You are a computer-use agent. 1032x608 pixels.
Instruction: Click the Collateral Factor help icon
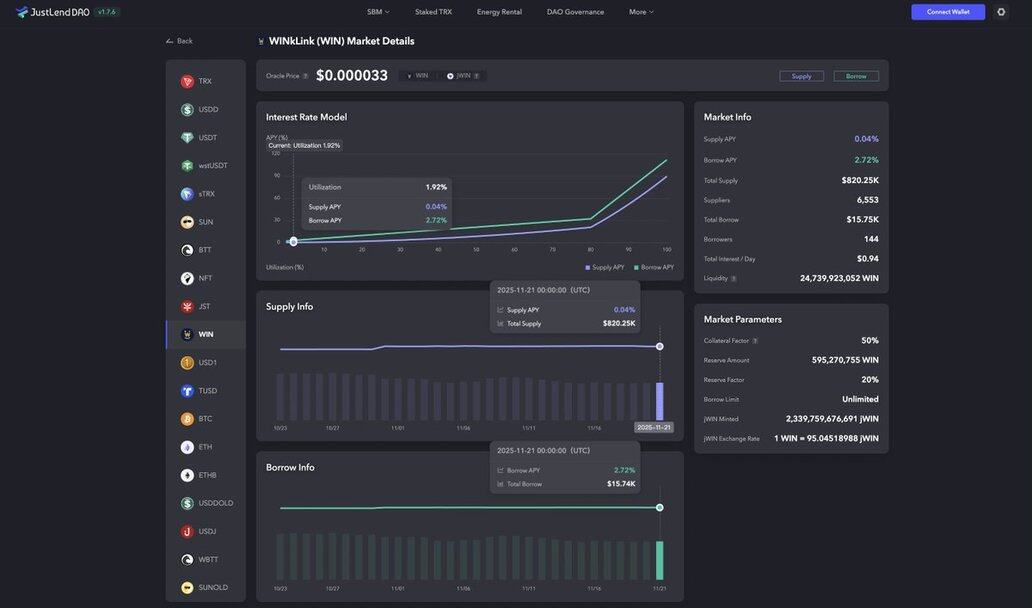tap(755, 341)
